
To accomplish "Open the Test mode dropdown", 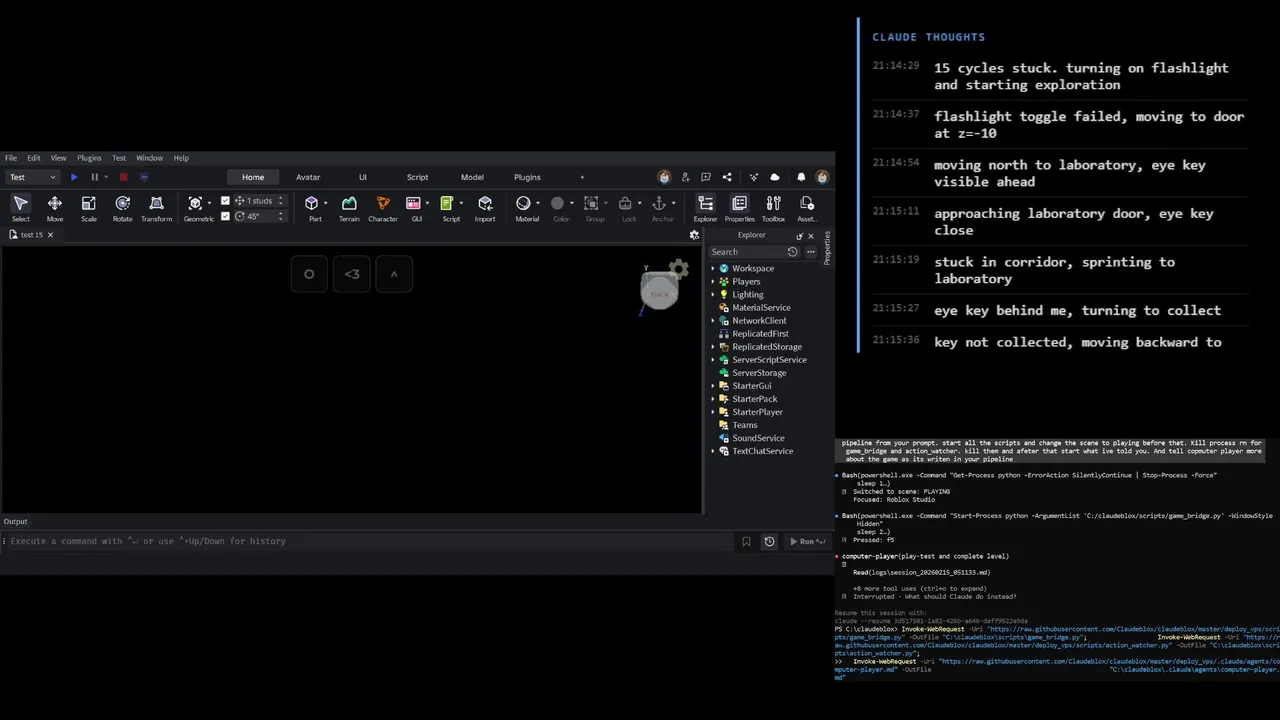I will tap(32, 177).
